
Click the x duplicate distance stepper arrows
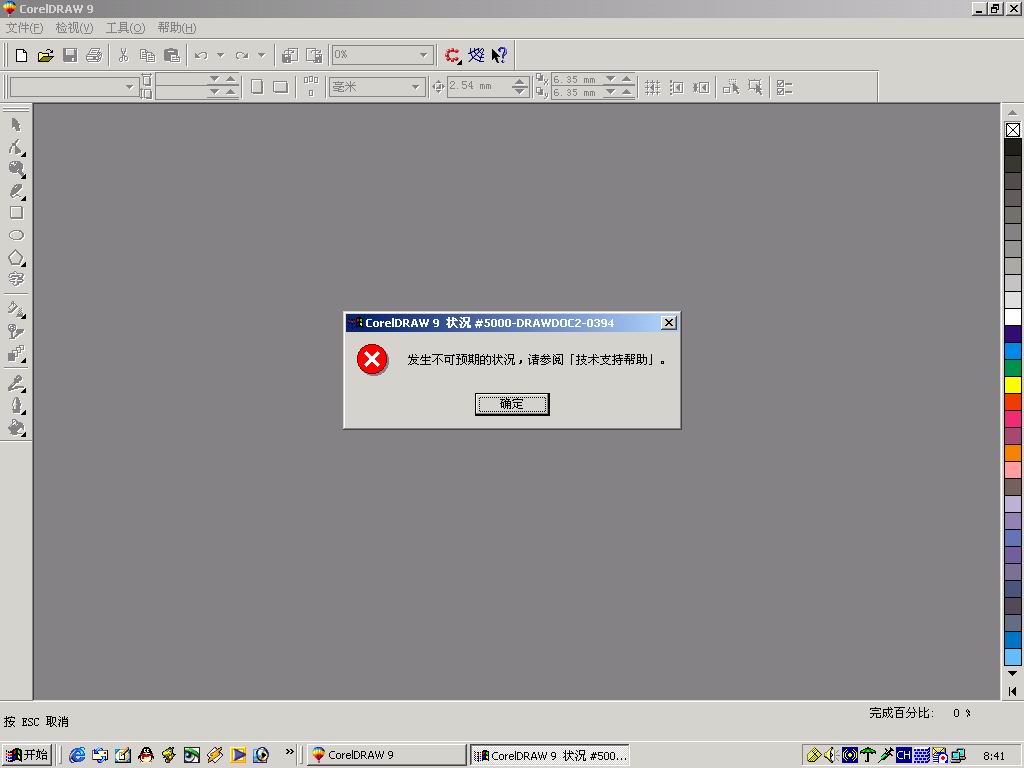(618, 80)
